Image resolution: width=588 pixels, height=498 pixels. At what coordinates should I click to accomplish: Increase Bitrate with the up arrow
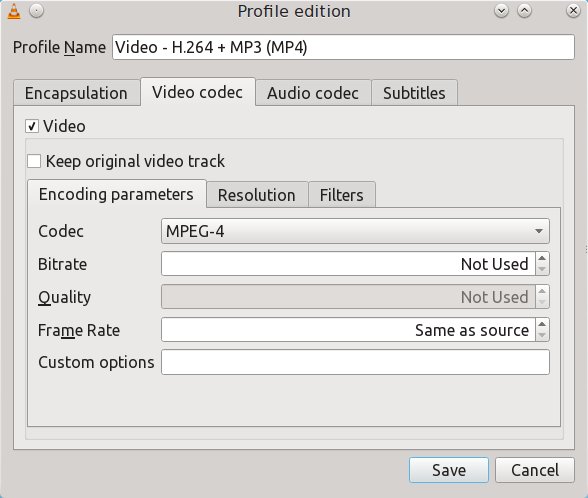click(542, 258)
